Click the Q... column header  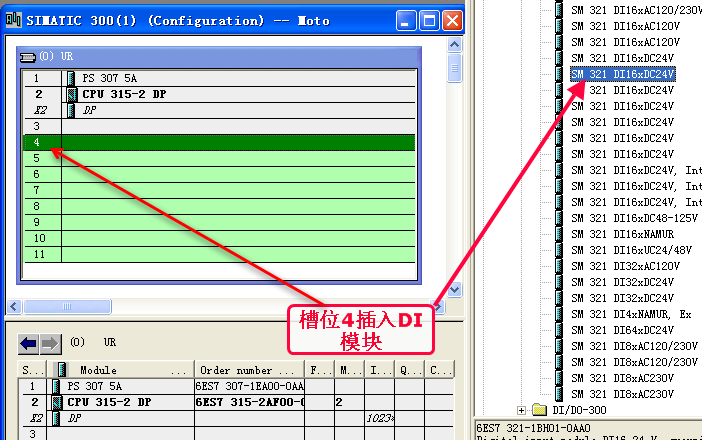pos(410,370)
